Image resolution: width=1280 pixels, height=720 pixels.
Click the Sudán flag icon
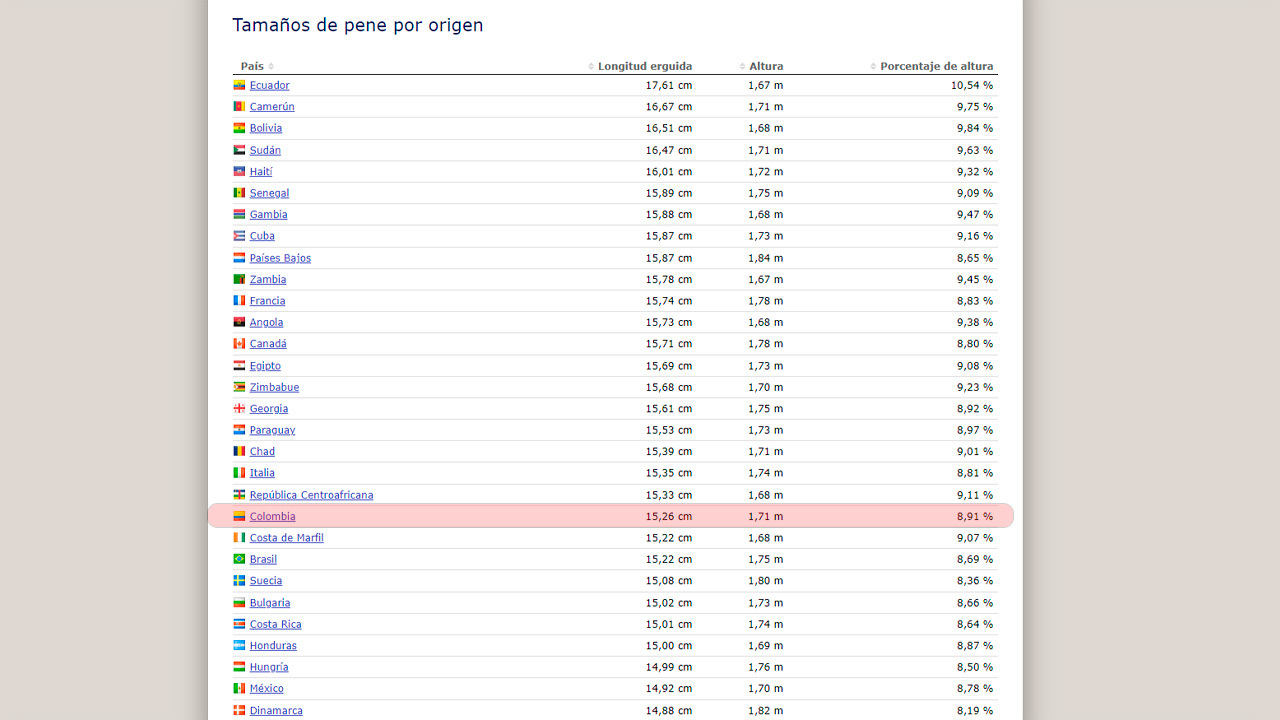pyautogui.click(x=239, y=150)
